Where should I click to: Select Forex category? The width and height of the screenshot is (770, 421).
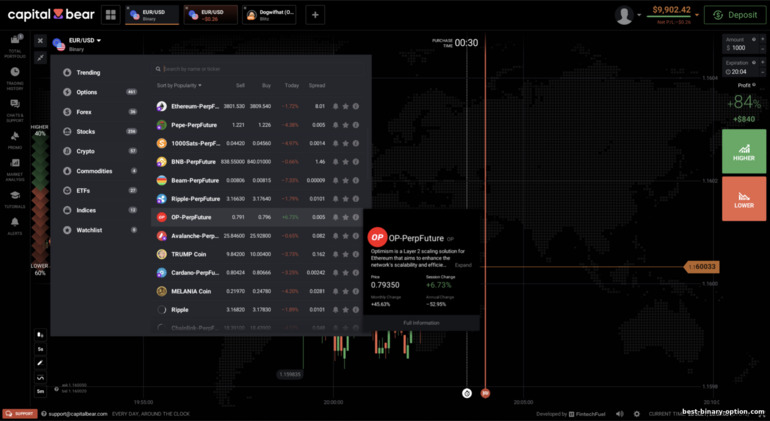click(x=101, y=112)
